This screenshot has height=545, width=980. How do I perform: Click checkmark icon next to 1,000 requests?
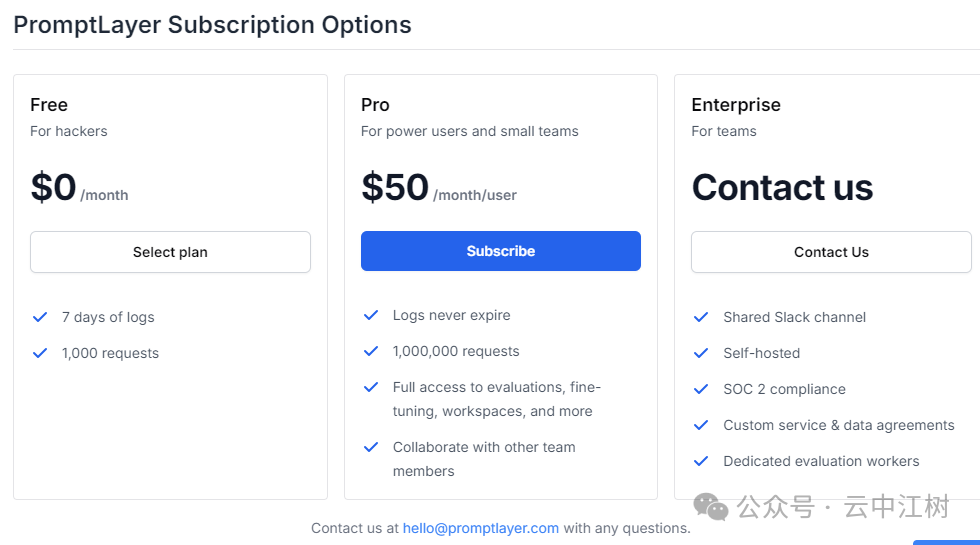(40, 353)
